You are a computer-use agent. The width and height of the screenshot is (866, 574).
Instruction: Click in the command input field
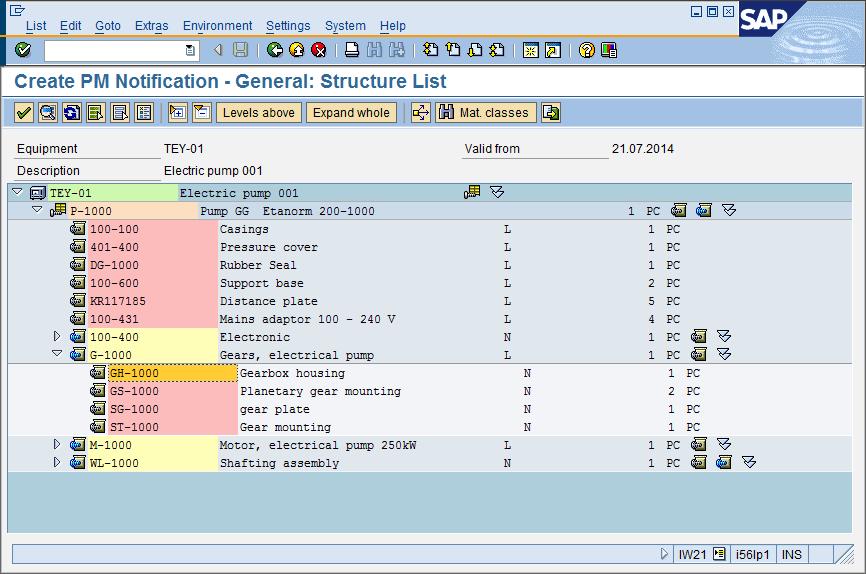point(115,50)
